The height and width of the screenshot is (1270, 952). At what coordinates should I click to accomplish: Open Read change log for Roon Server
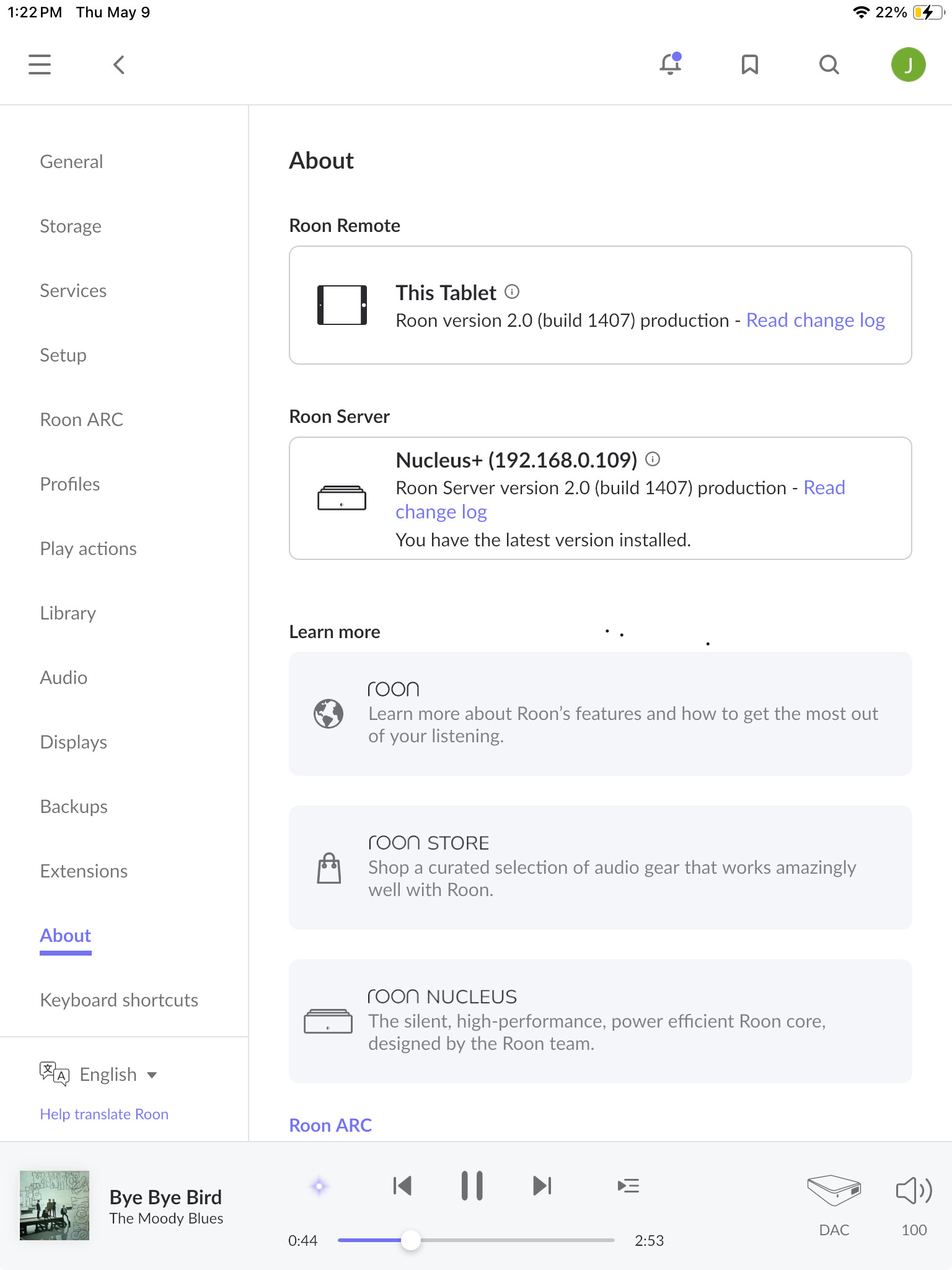[x=824, y=487]
